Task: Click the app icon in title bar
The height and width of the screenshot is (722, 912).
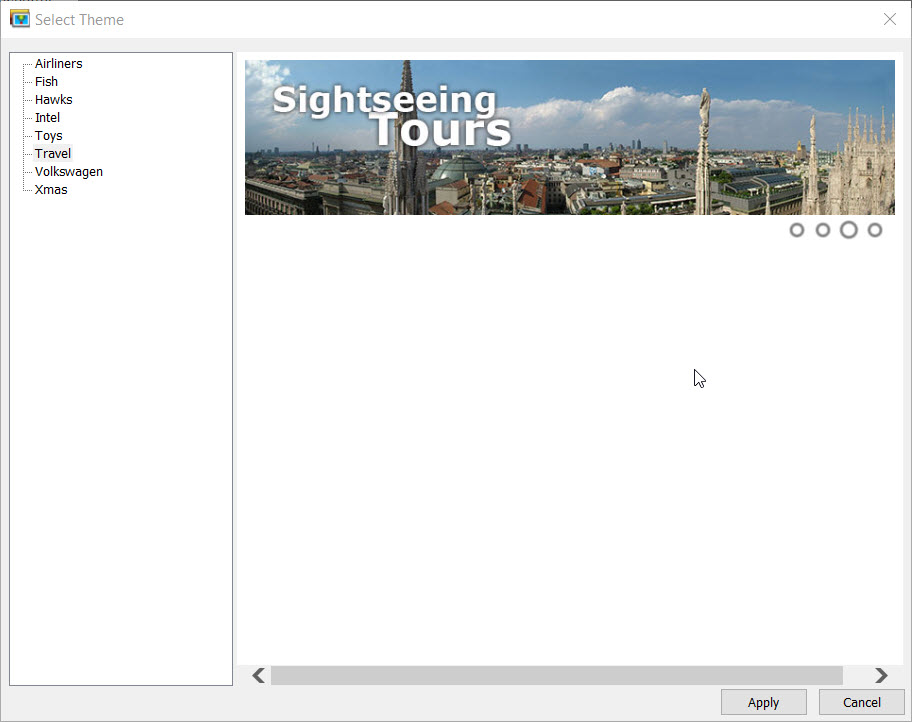Action: click(x=20, y=19)
